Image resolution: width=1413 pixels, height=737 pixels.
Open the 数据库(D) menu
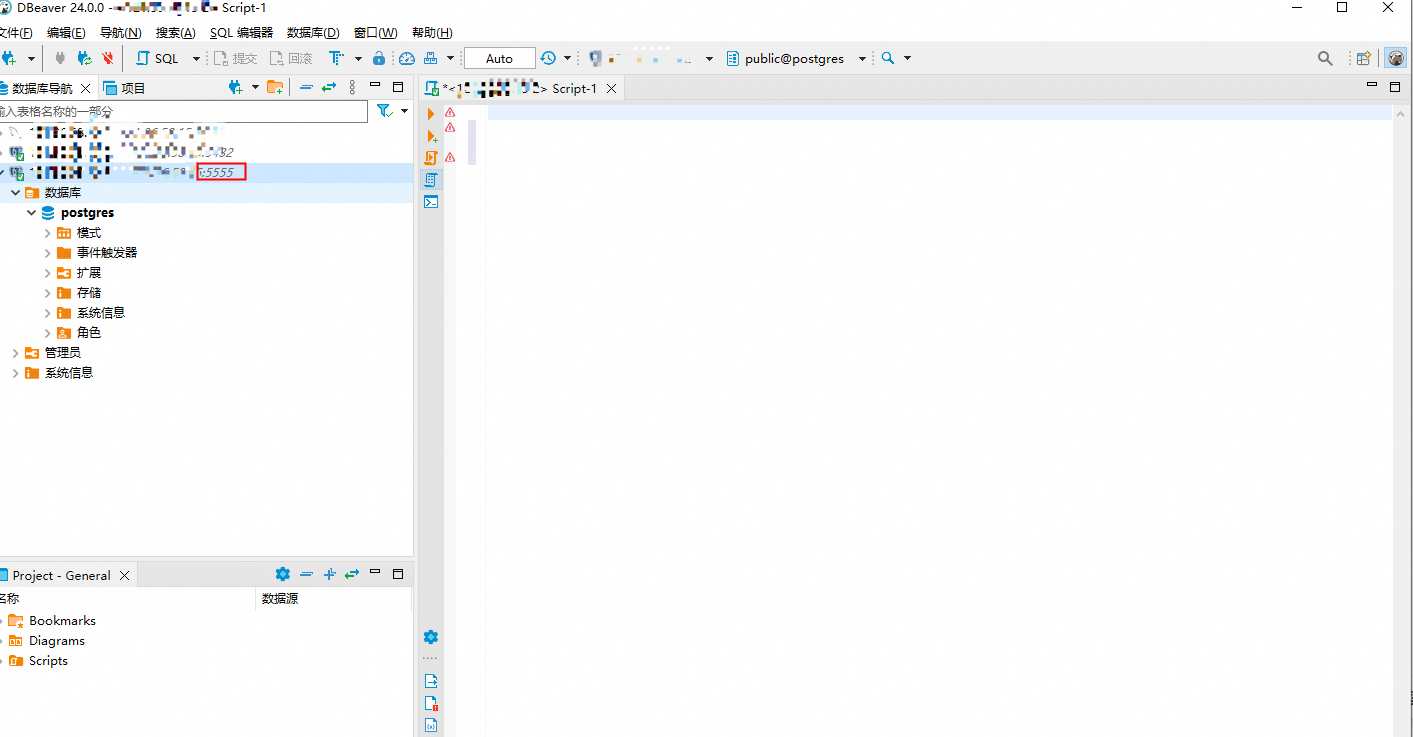click(312, 32)
